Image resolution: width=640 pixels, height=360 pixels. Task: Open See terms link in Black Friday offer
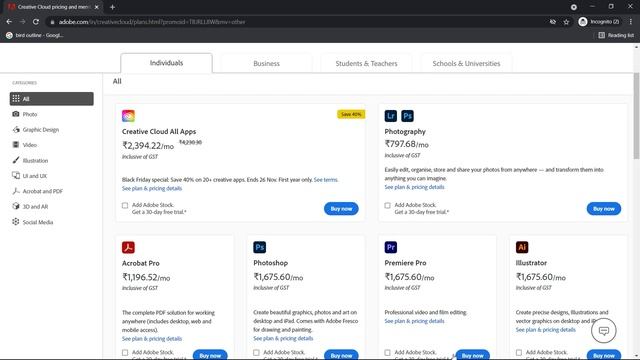[326, 180]
